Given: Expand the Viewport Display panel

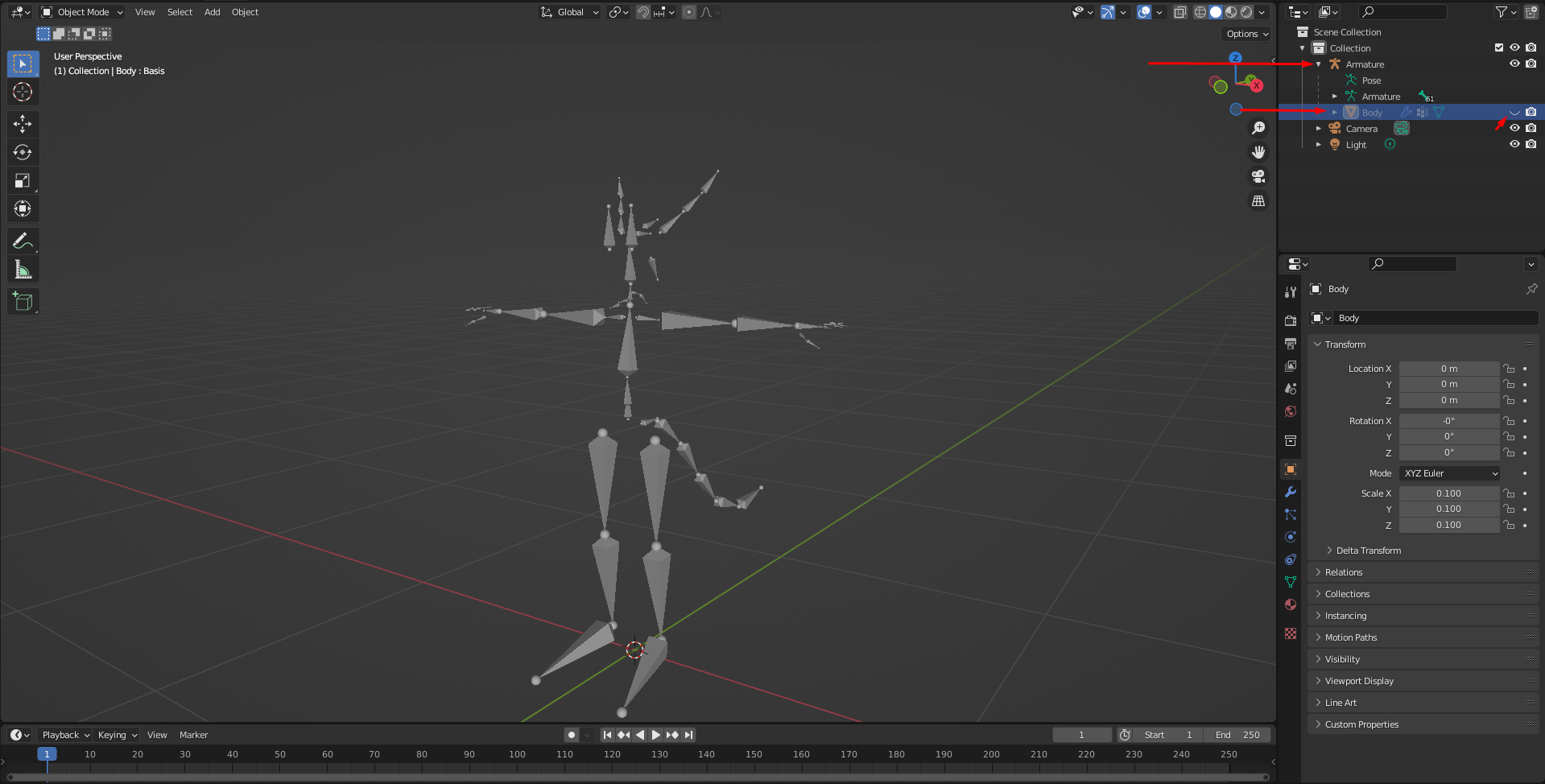Looking at the screenshot, I should 1423,681.
